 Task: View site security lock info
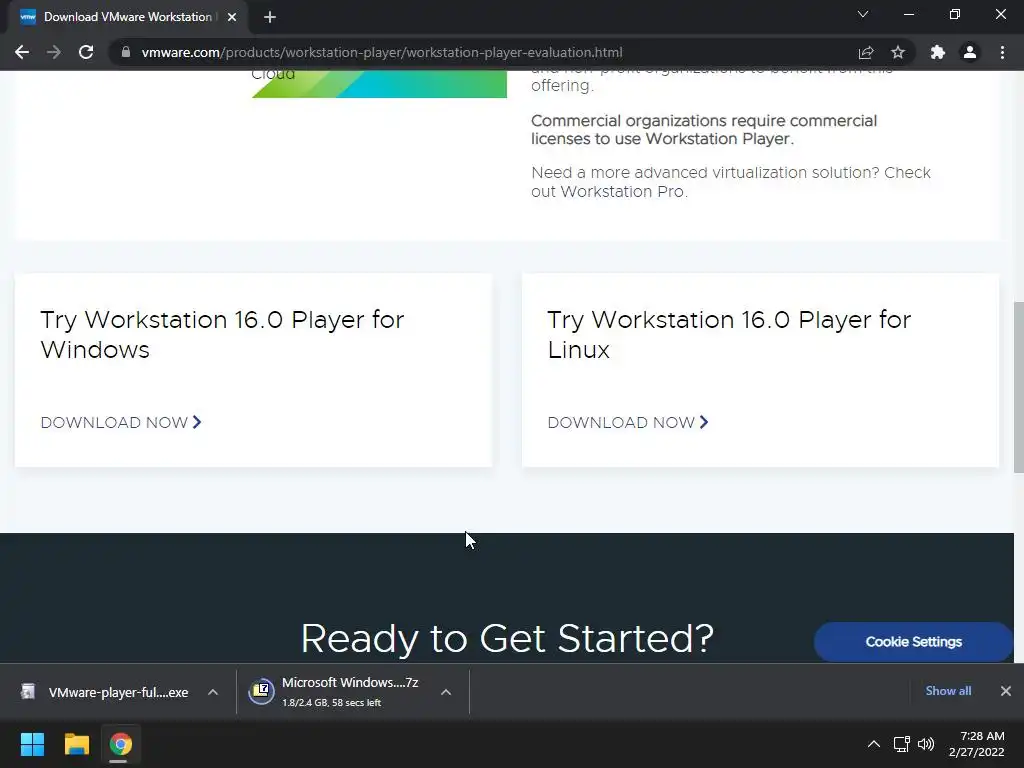(x=125, y=52)
